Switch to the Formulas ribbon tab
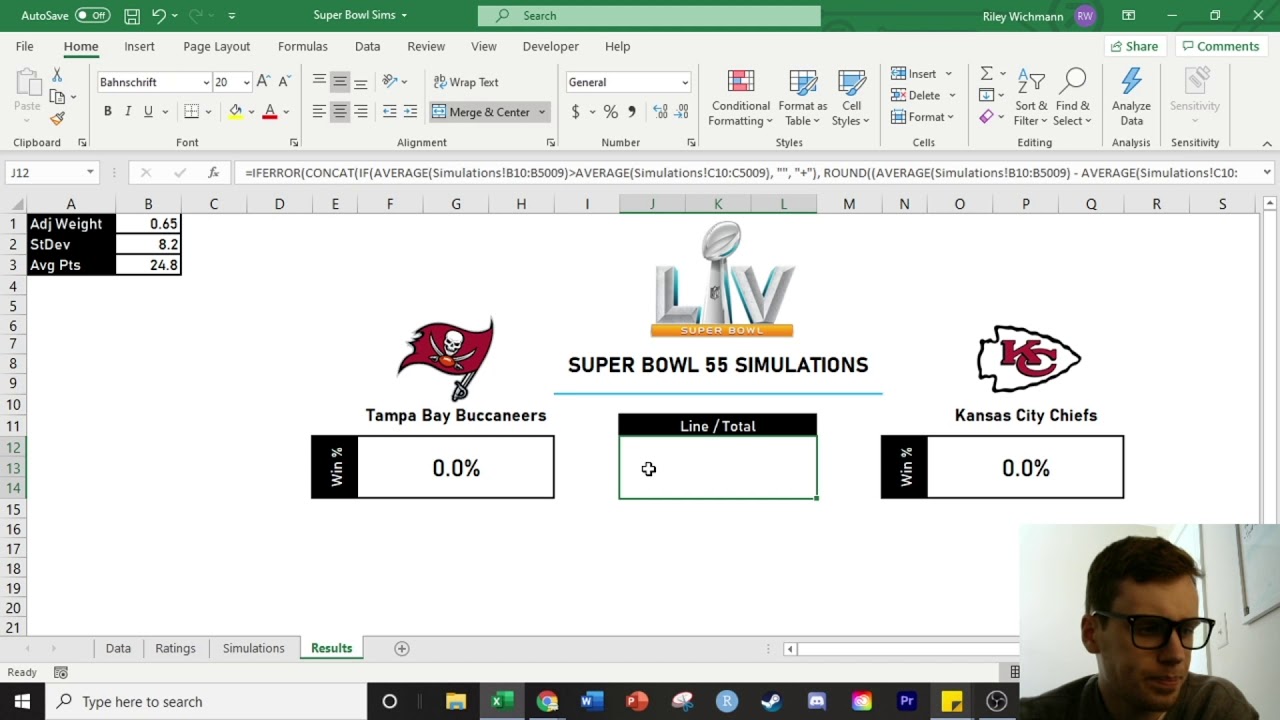This screenshot has height=720, width=1280. [x=302, y=46]
